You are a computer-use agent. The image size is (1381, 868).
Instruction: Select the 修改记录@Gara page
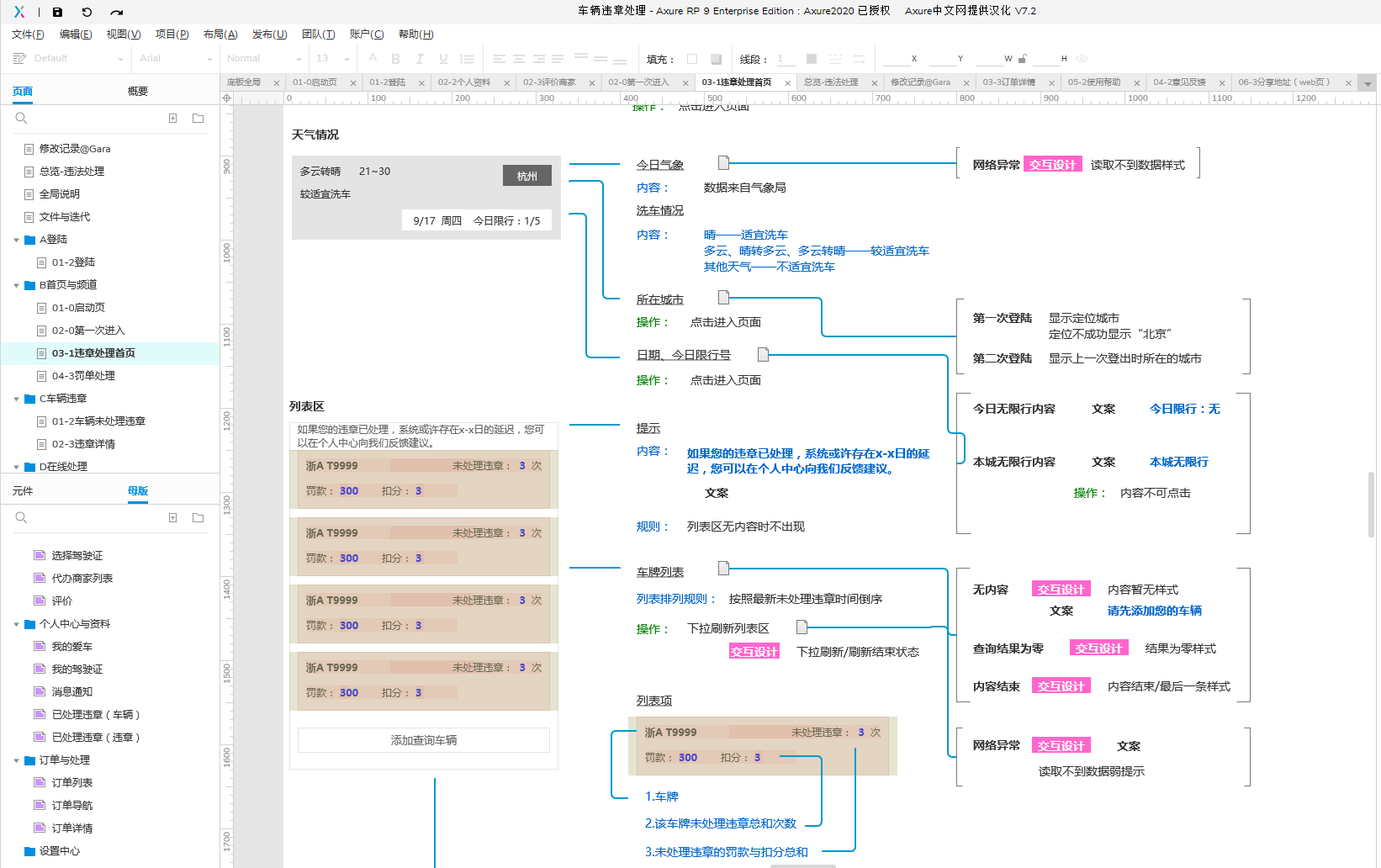74,149
